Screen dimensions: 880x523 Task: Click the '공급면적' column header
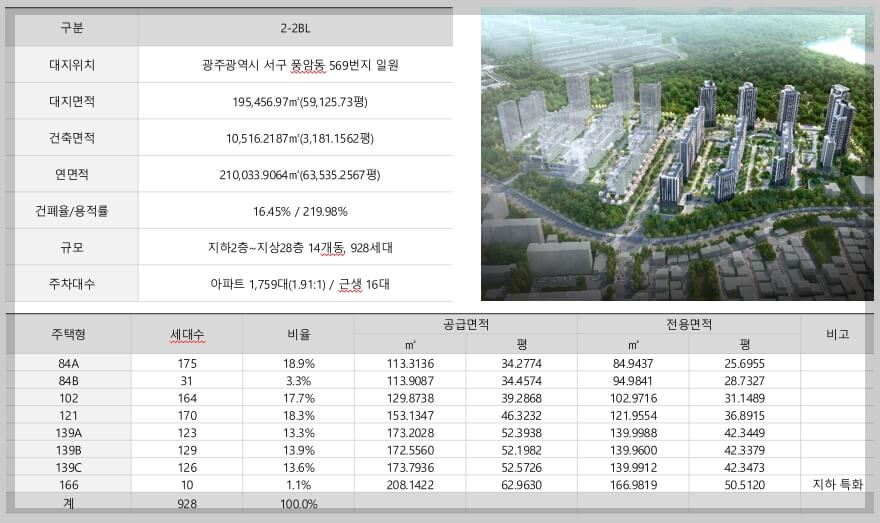coord(466,324)
